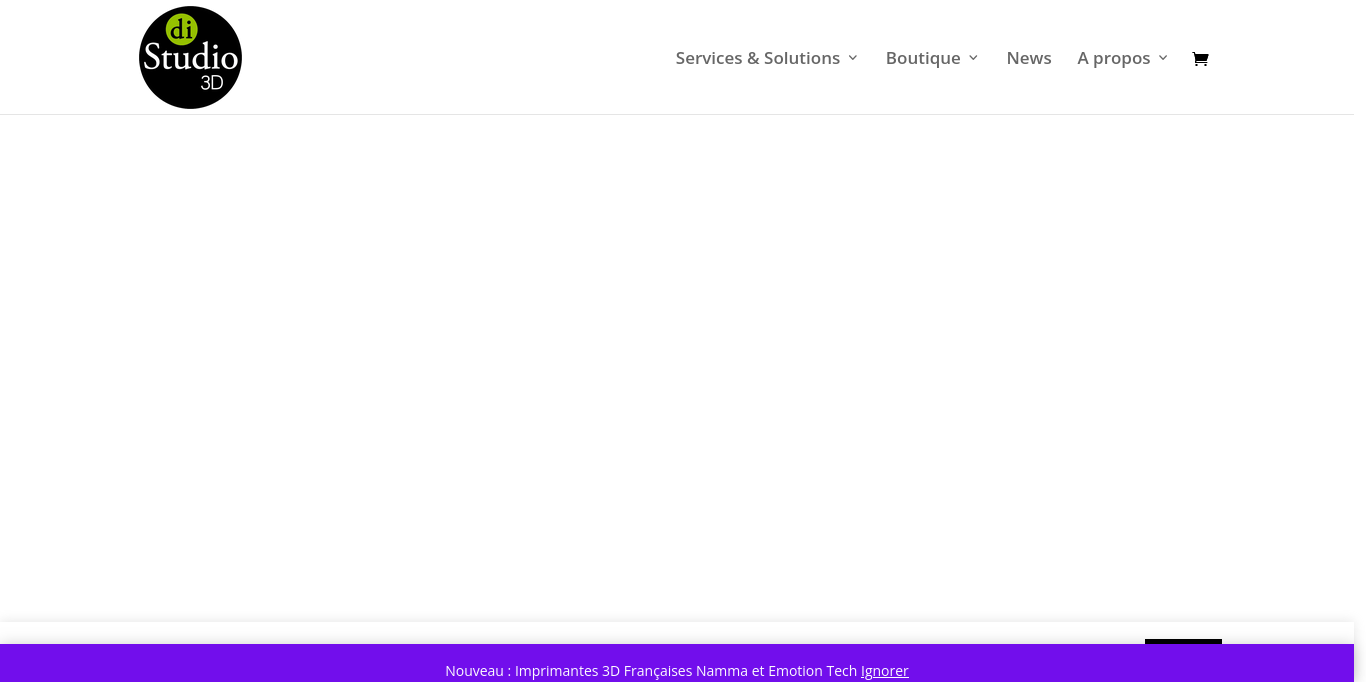Image resolution: width=1366 pixels, height=682 pixels.
Task: Expand the A propos dropdown chevron
Action: click(1163, 58)
